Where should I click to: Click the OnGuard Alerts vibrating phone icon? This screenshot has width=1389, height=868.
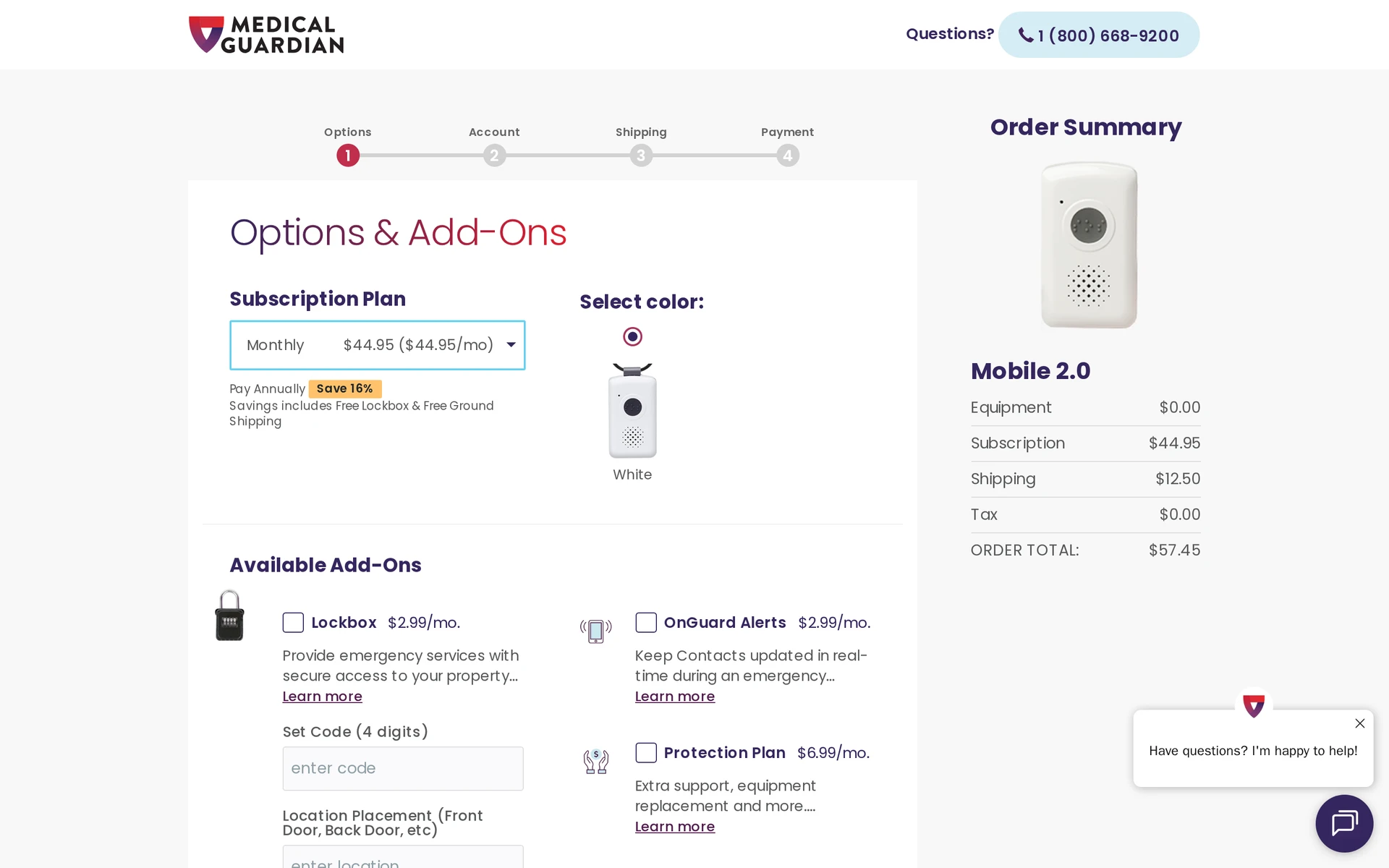point(596,631)
